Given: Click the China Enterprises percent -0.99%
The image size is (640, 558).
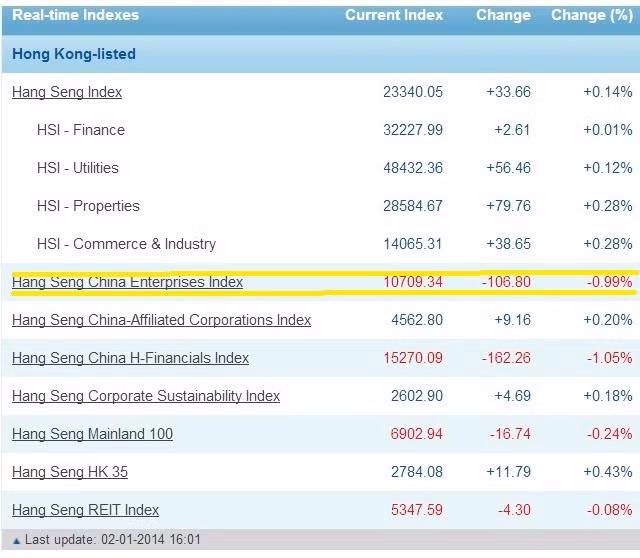Looking at the screenshot, I should coord(609,282).
